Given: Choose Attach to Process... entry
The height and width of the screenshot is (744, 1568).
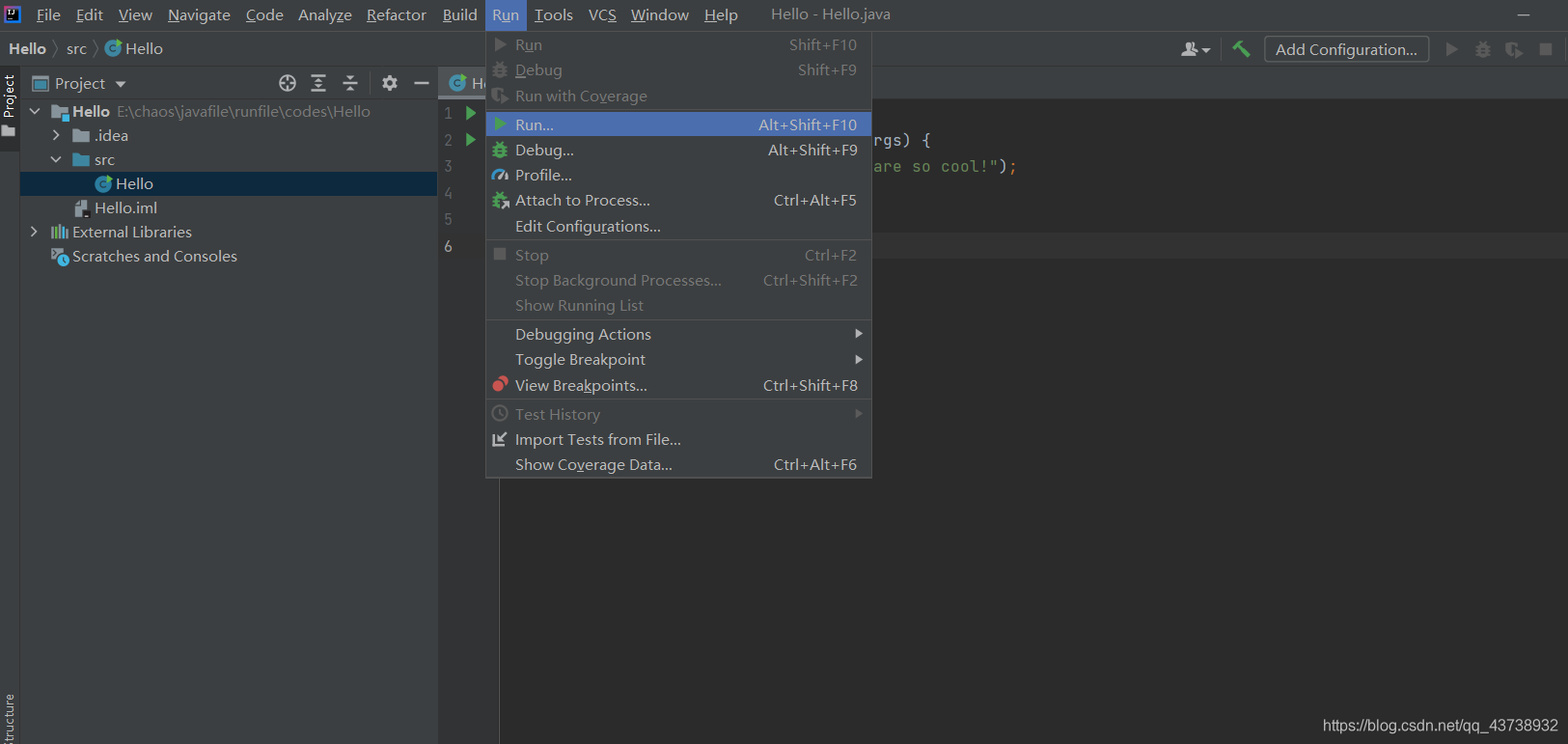Looking at the screenshot, I should [678, 200].
